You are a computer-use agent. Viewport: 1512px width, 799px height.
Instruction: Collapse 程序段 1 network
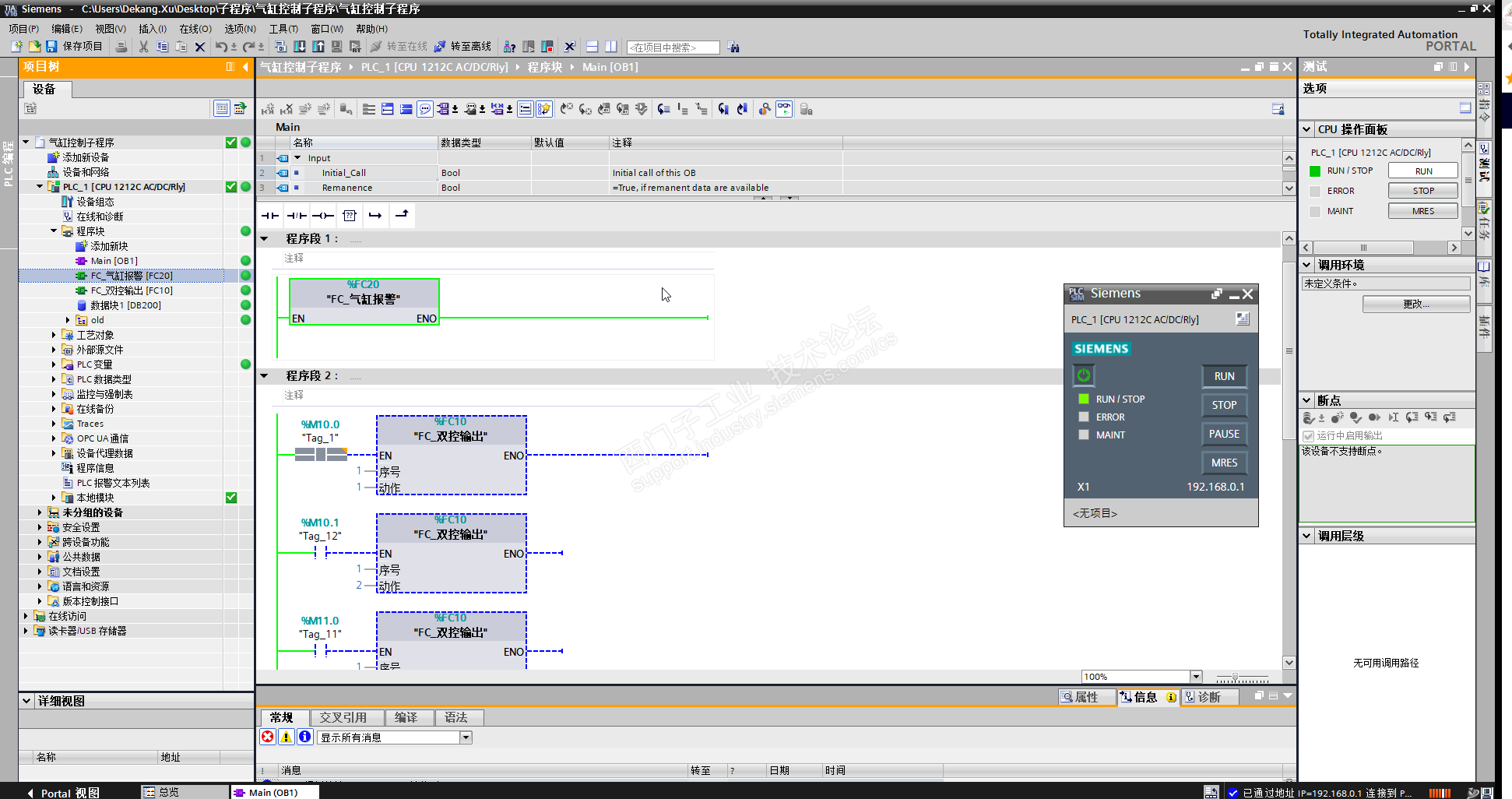(264, 239)
